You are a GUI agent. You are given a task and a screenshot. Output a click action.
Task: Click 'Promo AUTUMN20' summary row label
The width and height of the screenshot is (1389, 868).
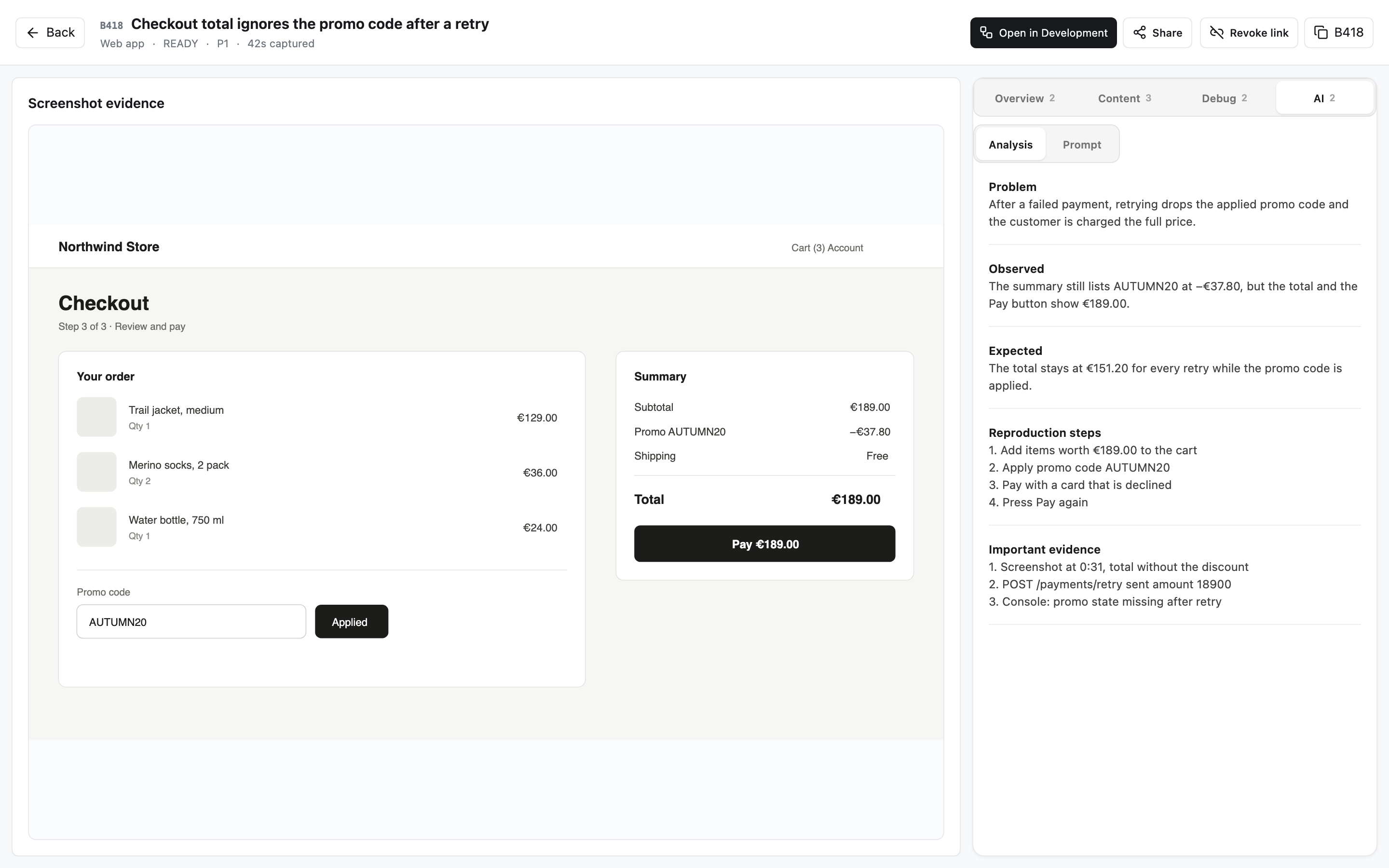(x=680, y=432)
